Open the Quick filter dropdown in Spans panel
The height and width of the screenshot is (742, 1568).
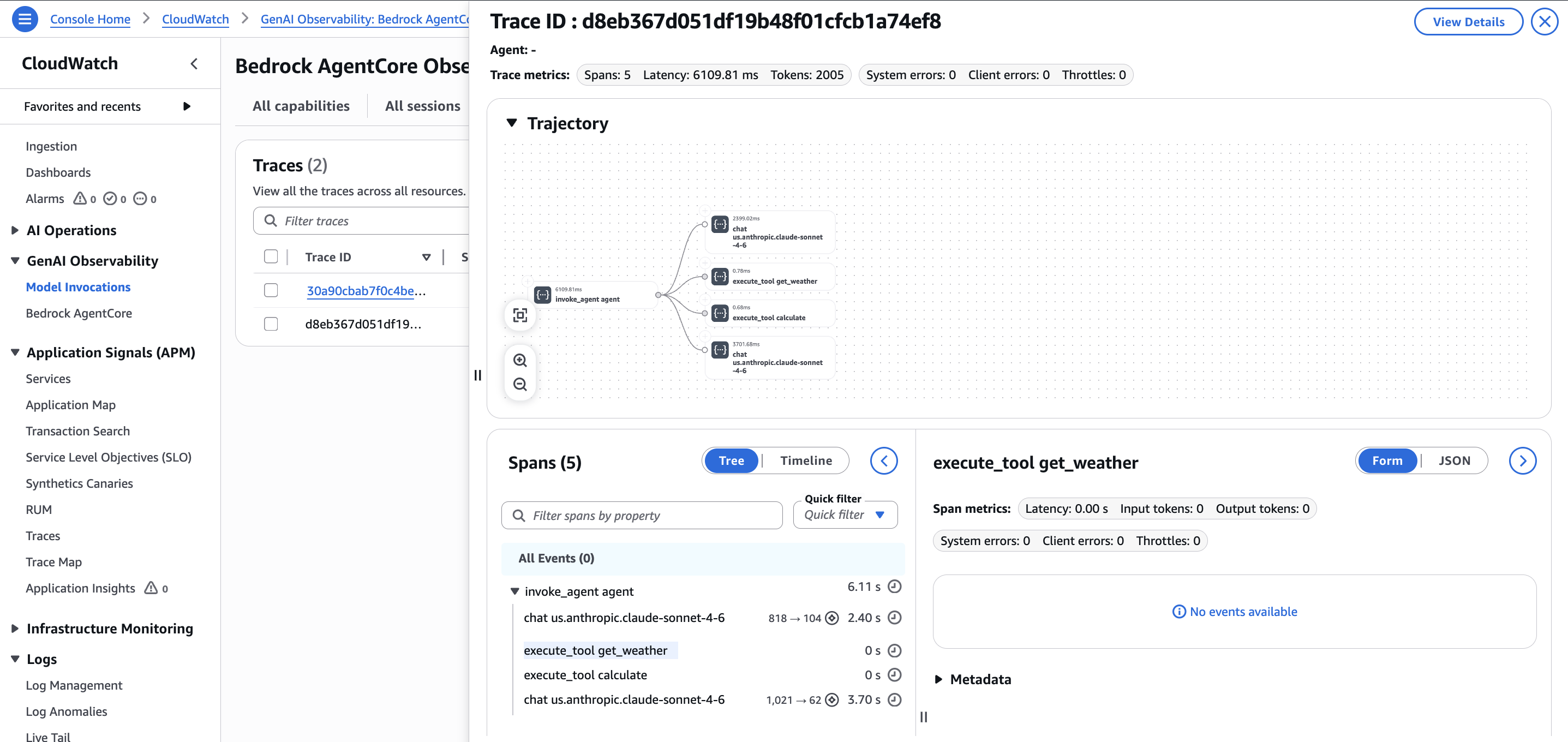845,514
